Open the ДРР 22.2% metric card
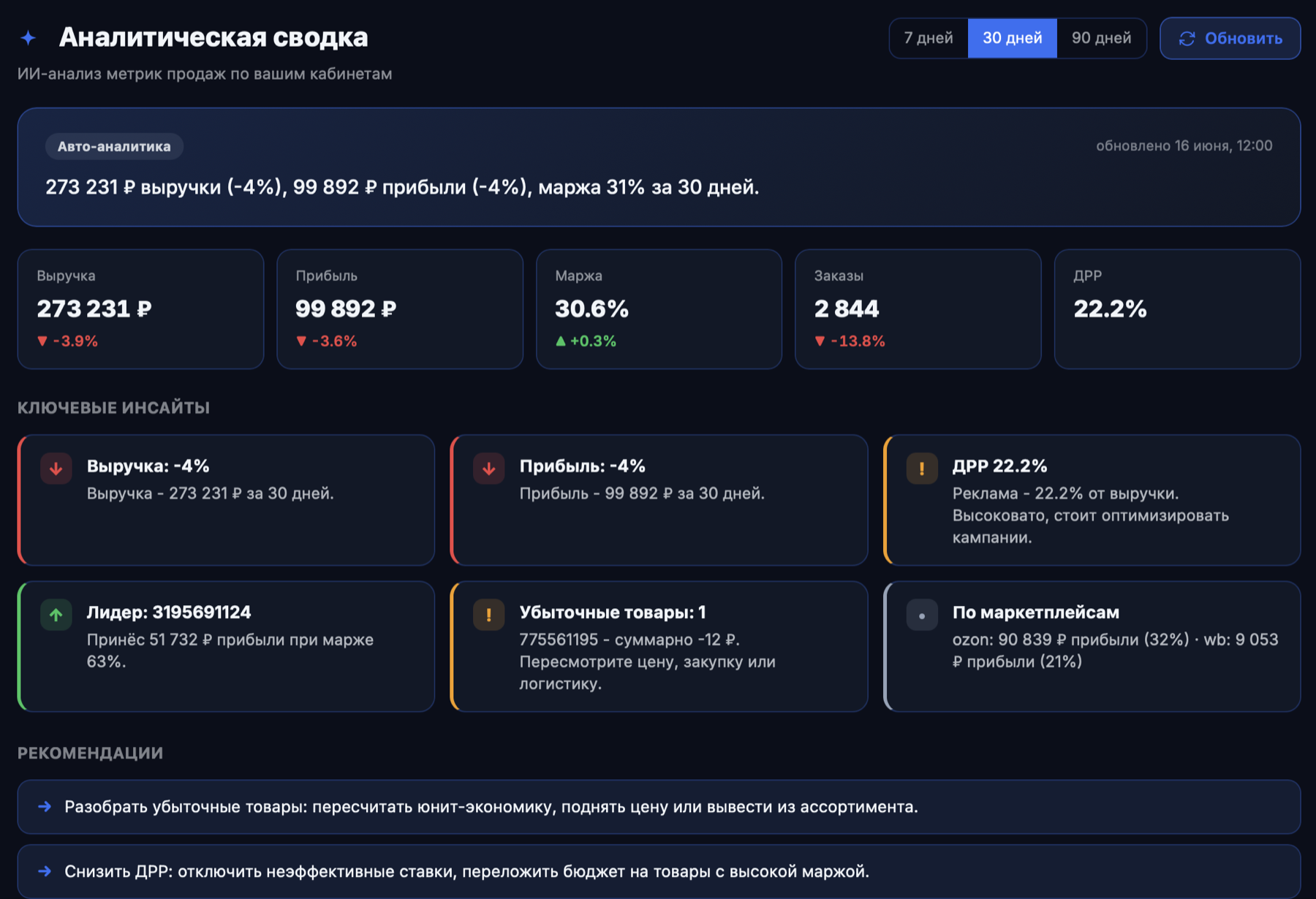 point(1178,309)
